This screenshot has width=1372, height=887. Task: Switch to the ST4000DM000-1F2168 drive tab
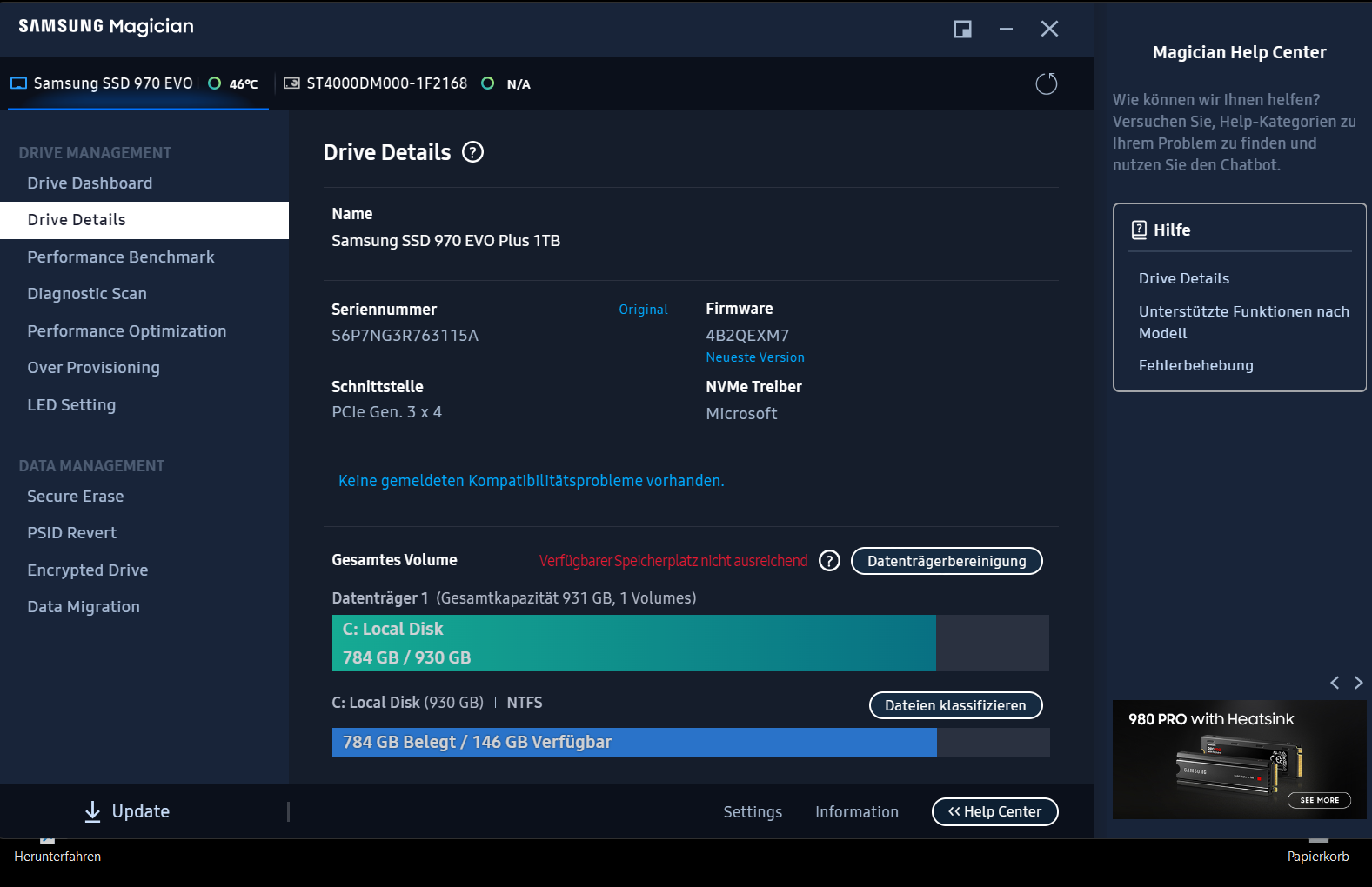[407, 83]
